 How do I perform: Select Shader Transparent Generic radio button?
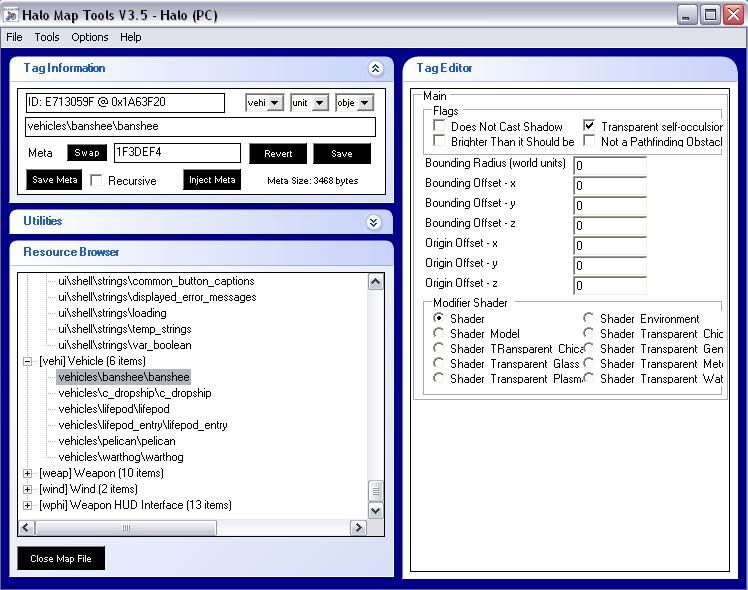[589, 348]
